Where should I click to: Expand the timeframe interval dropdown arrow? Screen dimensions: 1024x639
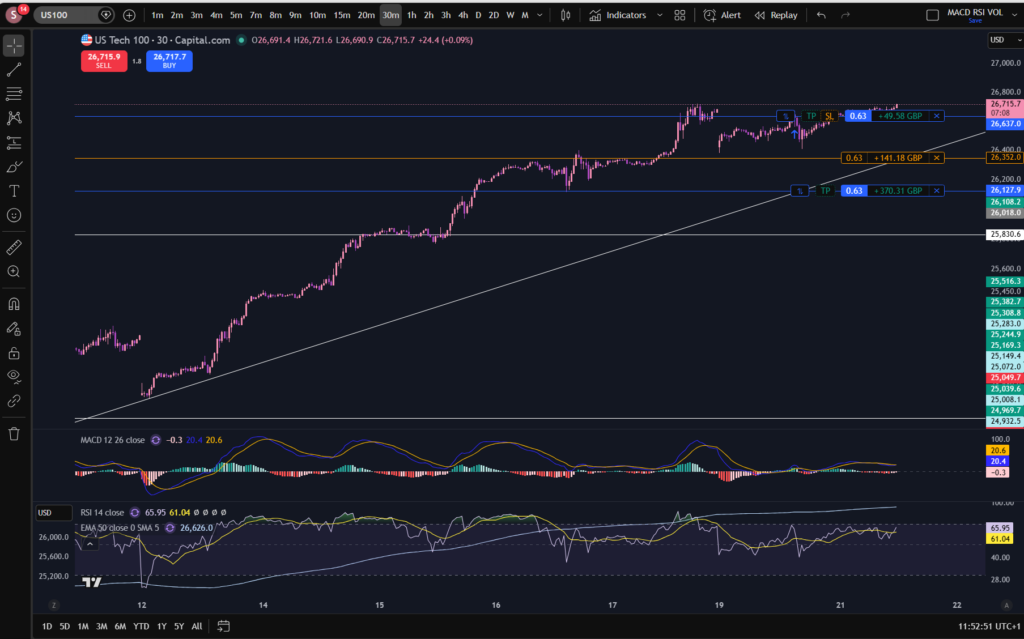539,15
